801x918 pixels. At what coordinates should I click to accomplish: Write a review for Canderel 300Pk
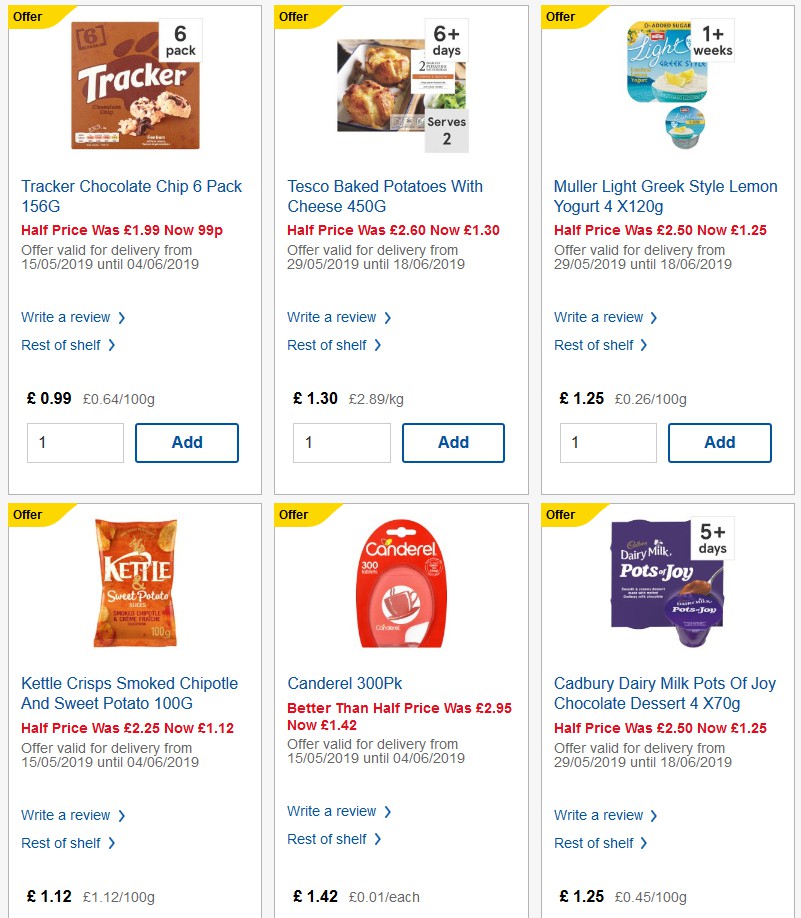332,811
